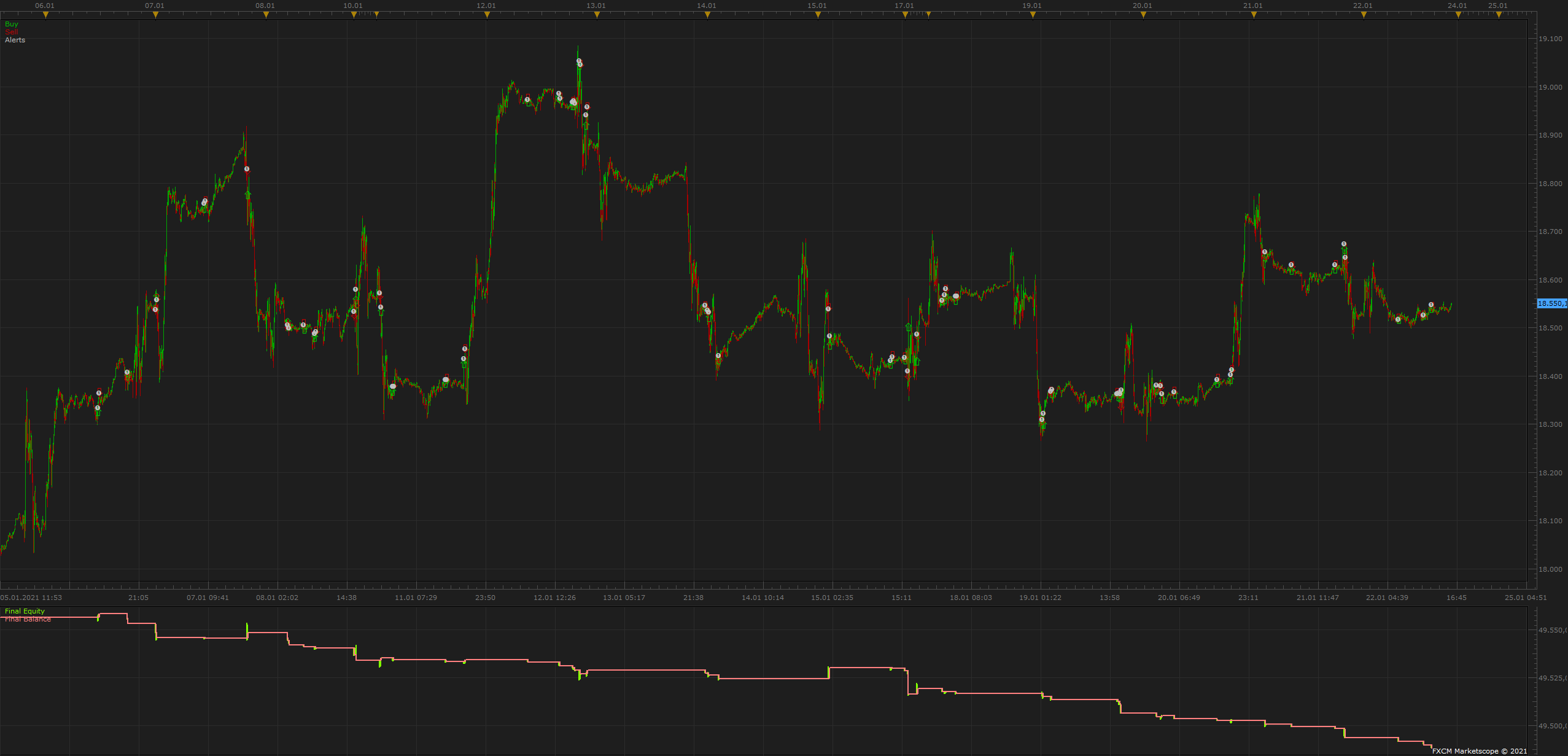
Task: Select the Final Equity legend label
Action: pos(25,611)
